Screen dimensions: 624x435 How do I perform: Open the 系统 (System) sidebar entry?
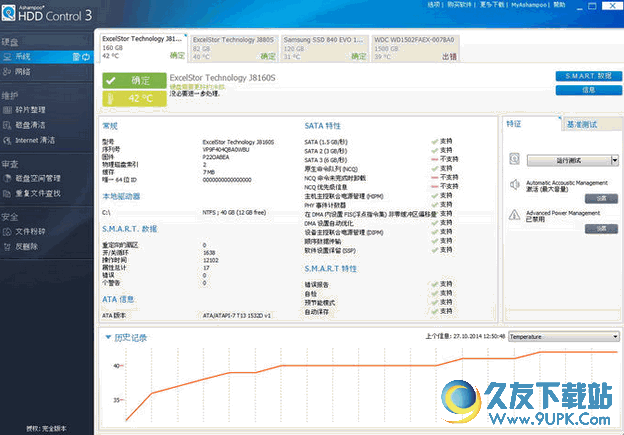pyautogui.click(x=47, y=57)
